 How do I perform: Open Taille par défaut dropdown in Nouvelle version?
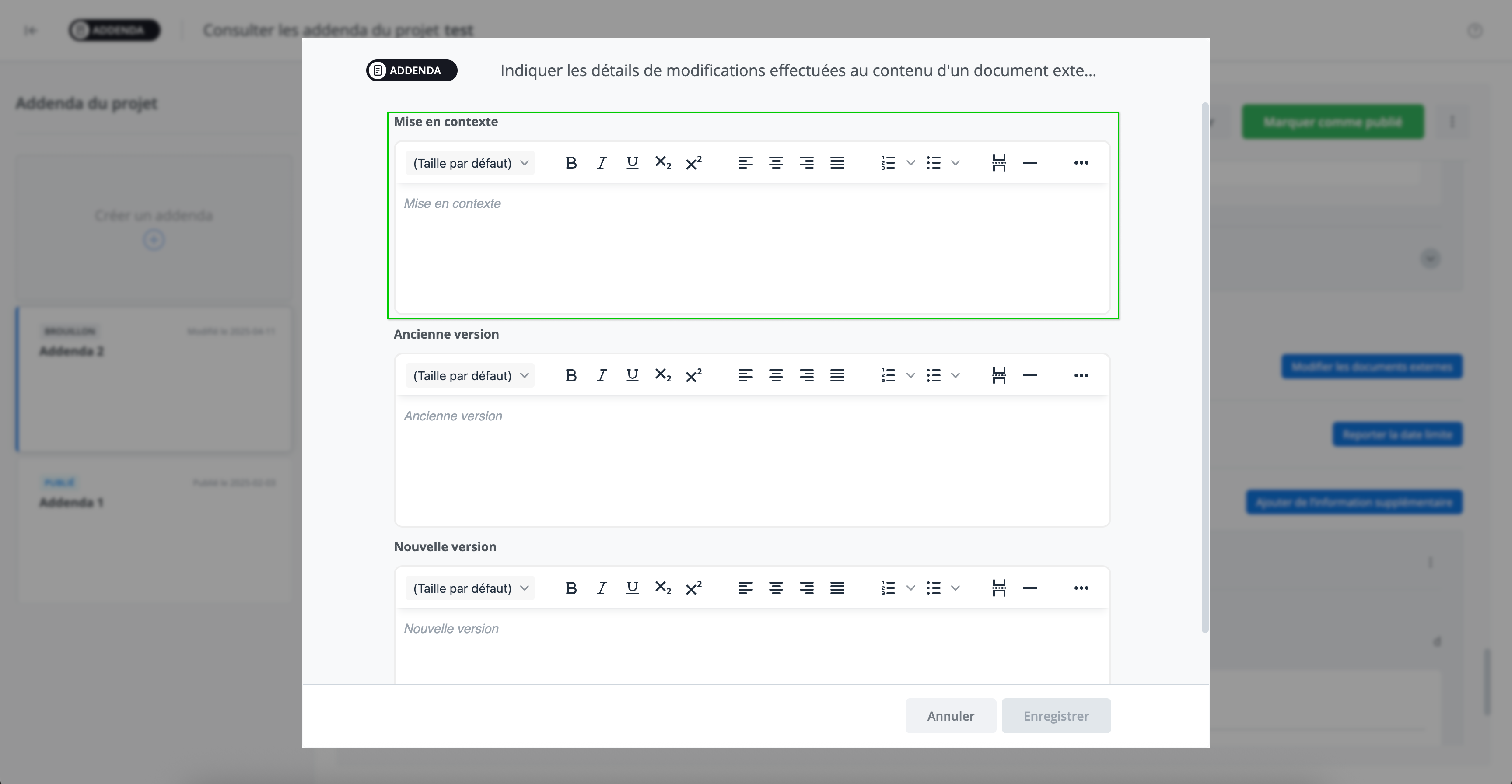470,588
